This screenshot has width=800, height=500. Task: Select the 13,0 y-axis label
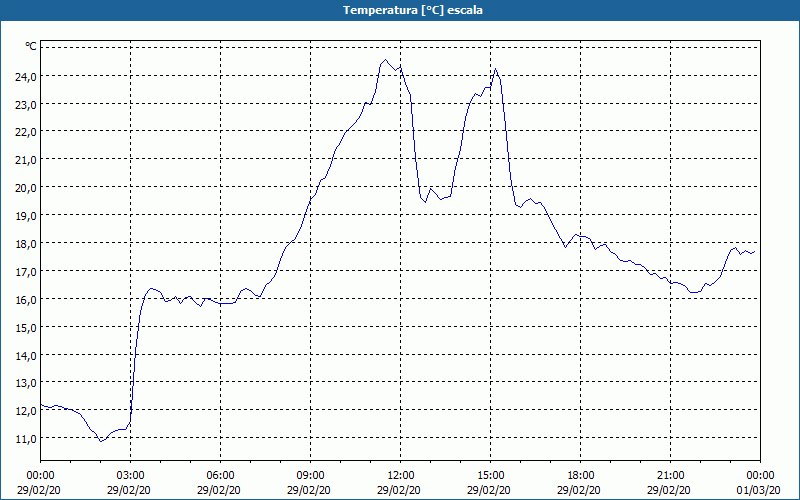[x=26, y=383]
